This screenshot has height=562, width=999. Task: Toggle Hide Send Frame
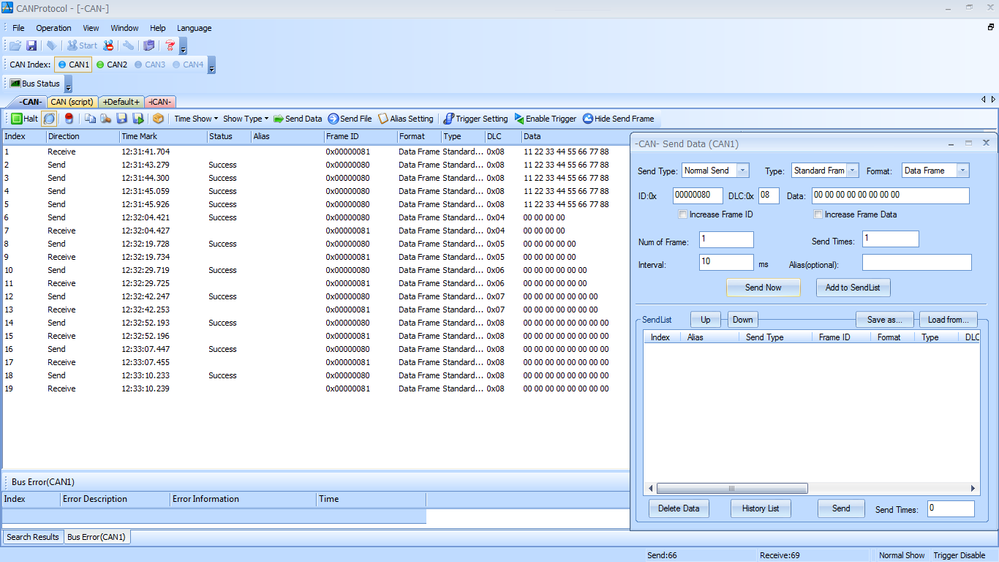coord(619,119)
